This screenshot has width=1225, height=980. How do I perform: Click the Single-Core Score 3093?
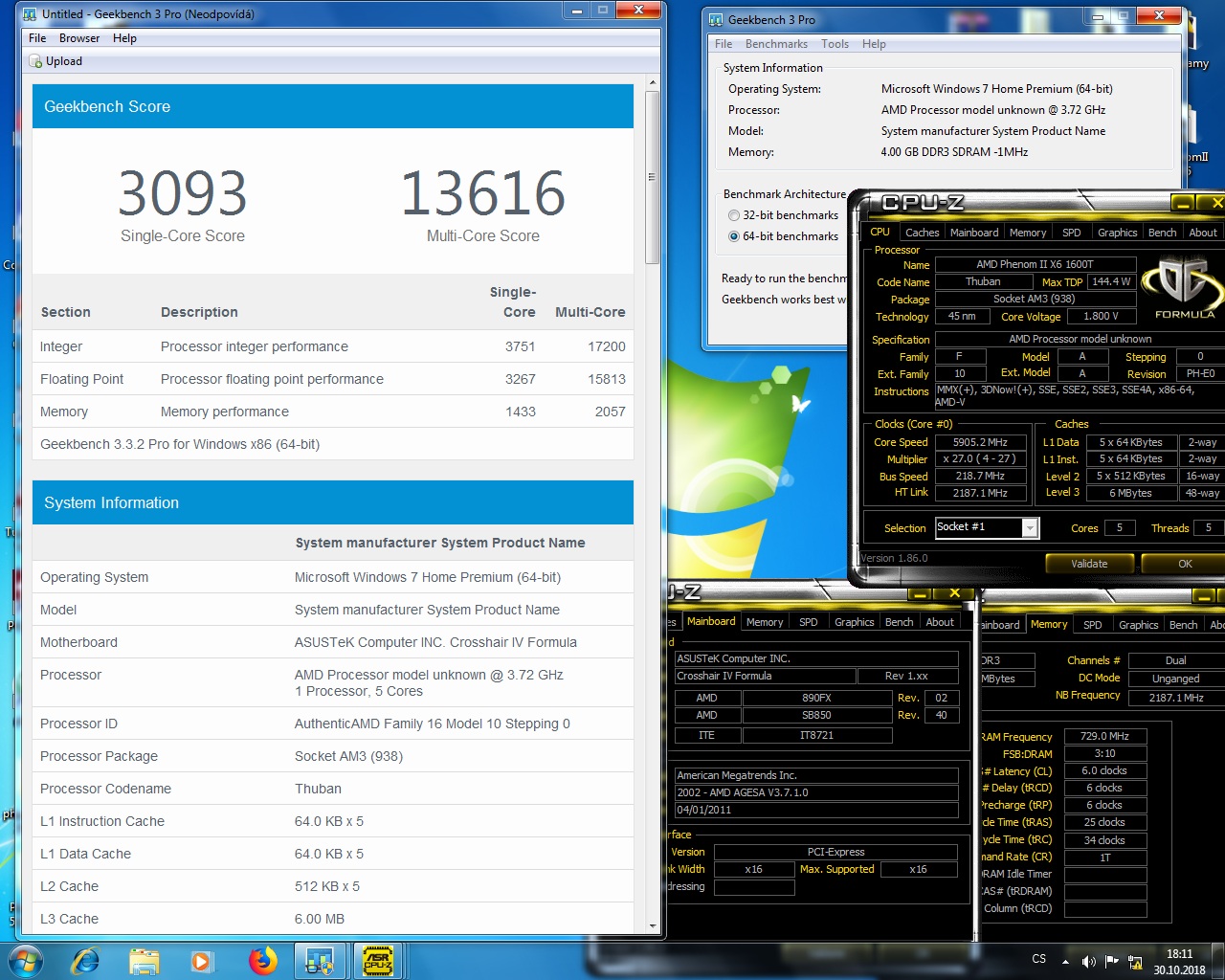(182, 193)
